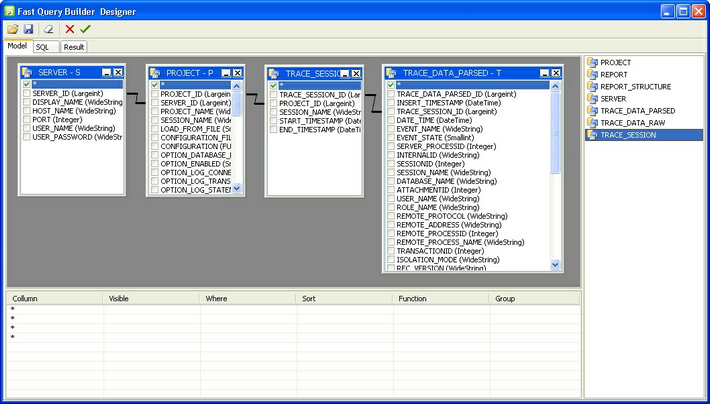The image size is (710, 404).
Task: Close the SERVER - S table box
Action: (118, 72)
